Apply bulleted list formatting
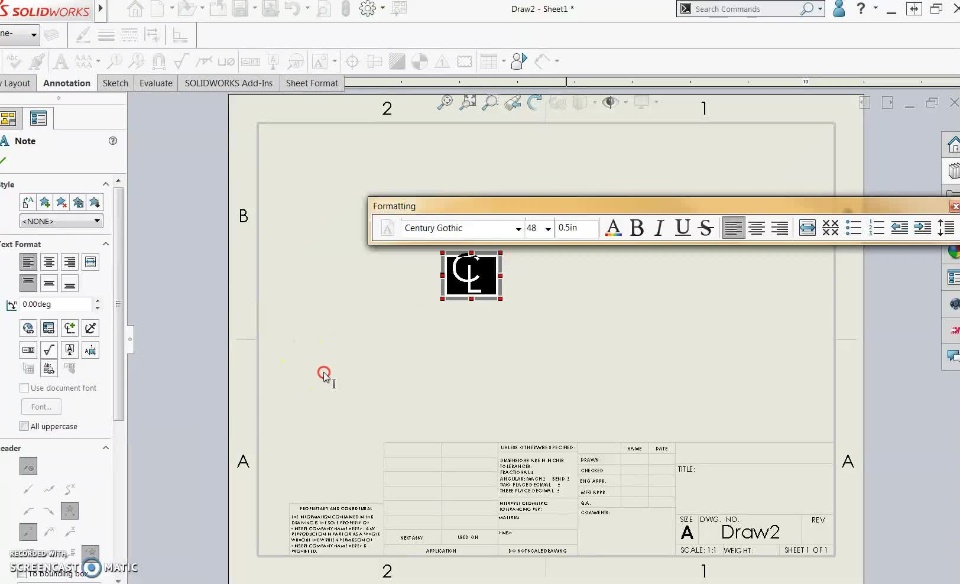 tap(853, 228)
